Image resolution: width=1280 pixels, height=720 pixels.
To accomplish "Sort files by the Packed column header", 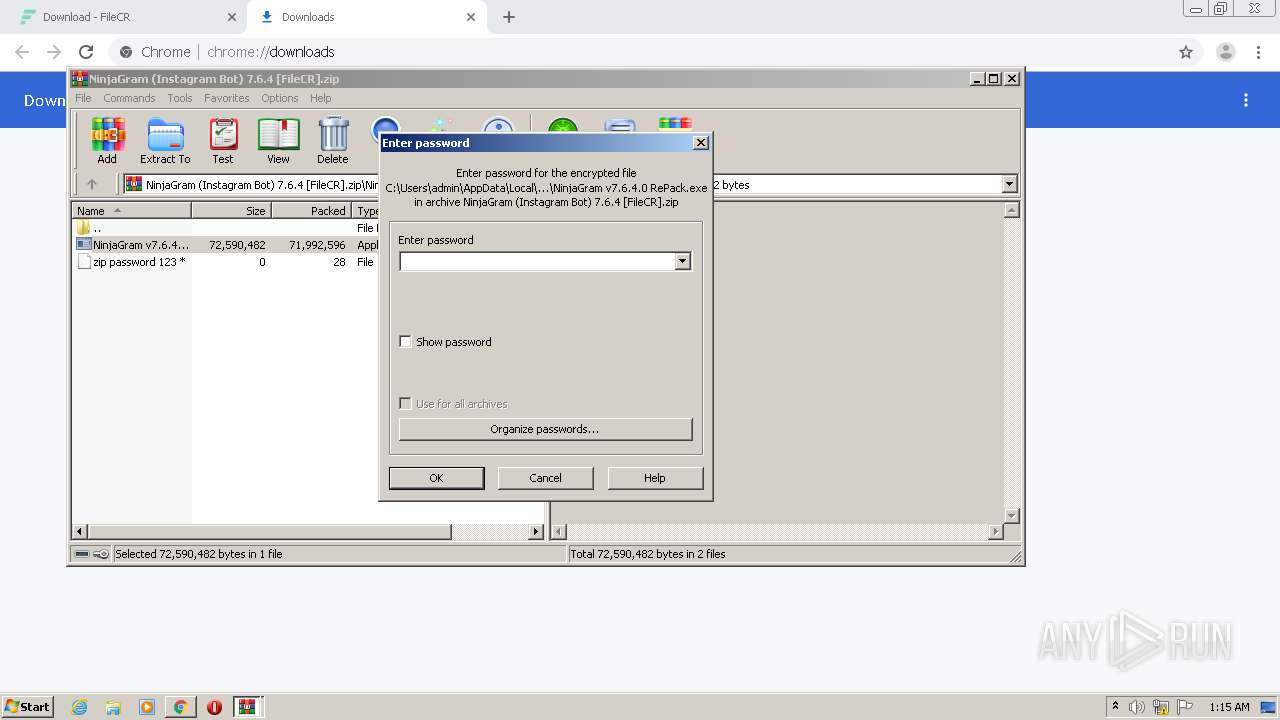I will (311, 211).
